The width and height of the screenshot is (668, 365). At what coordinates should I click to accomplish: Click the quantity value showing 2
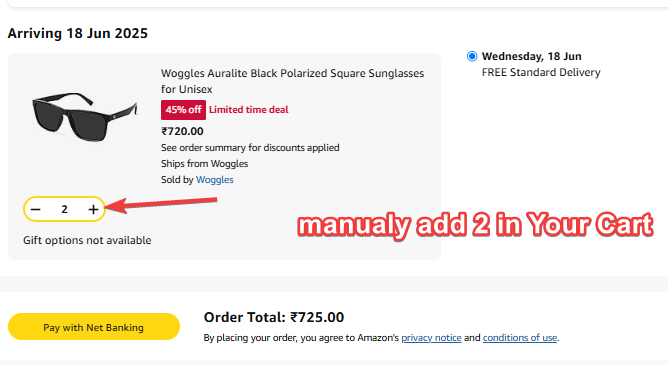coord(64,209)
